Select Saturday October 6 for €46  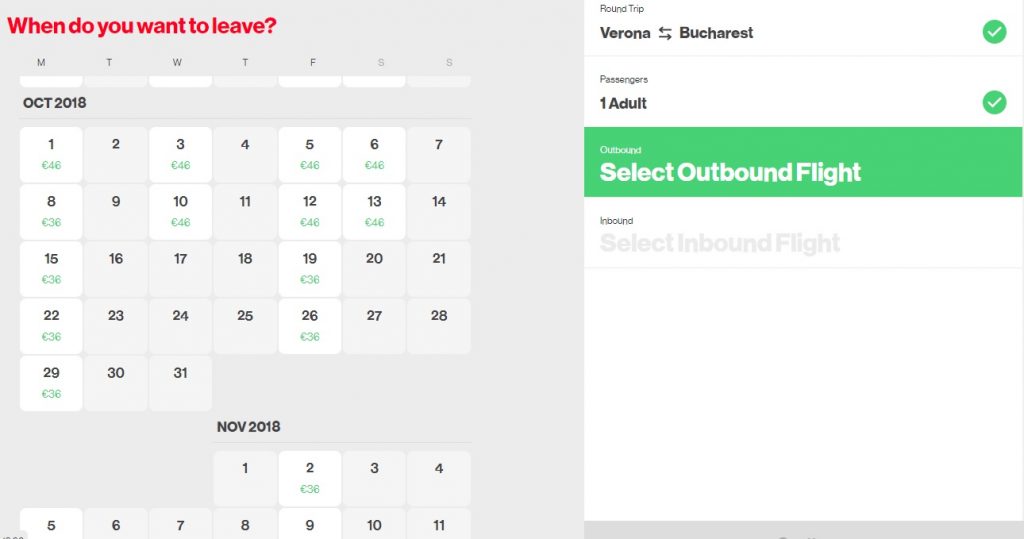pos(374,154)
